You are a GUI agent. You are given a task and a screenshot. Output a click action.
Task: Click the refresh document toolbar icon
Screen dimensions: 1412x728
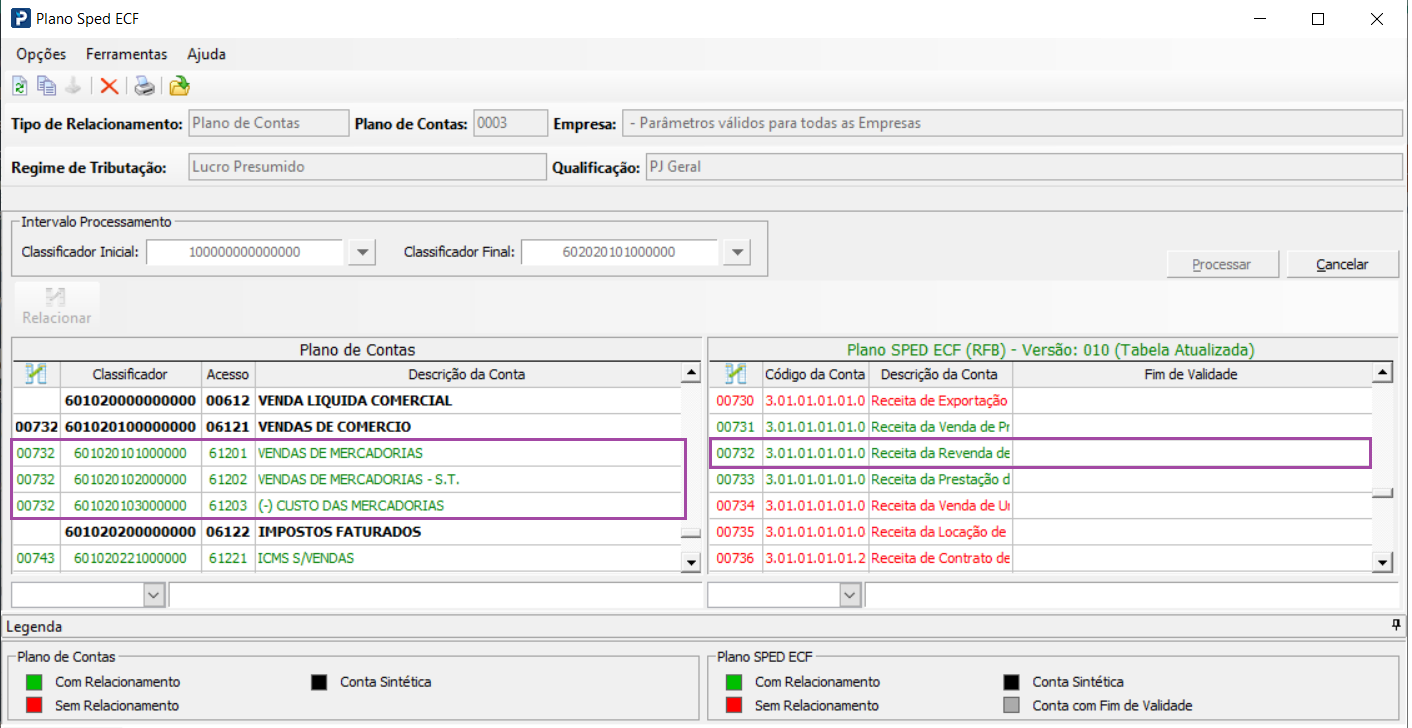pos(19,87)
